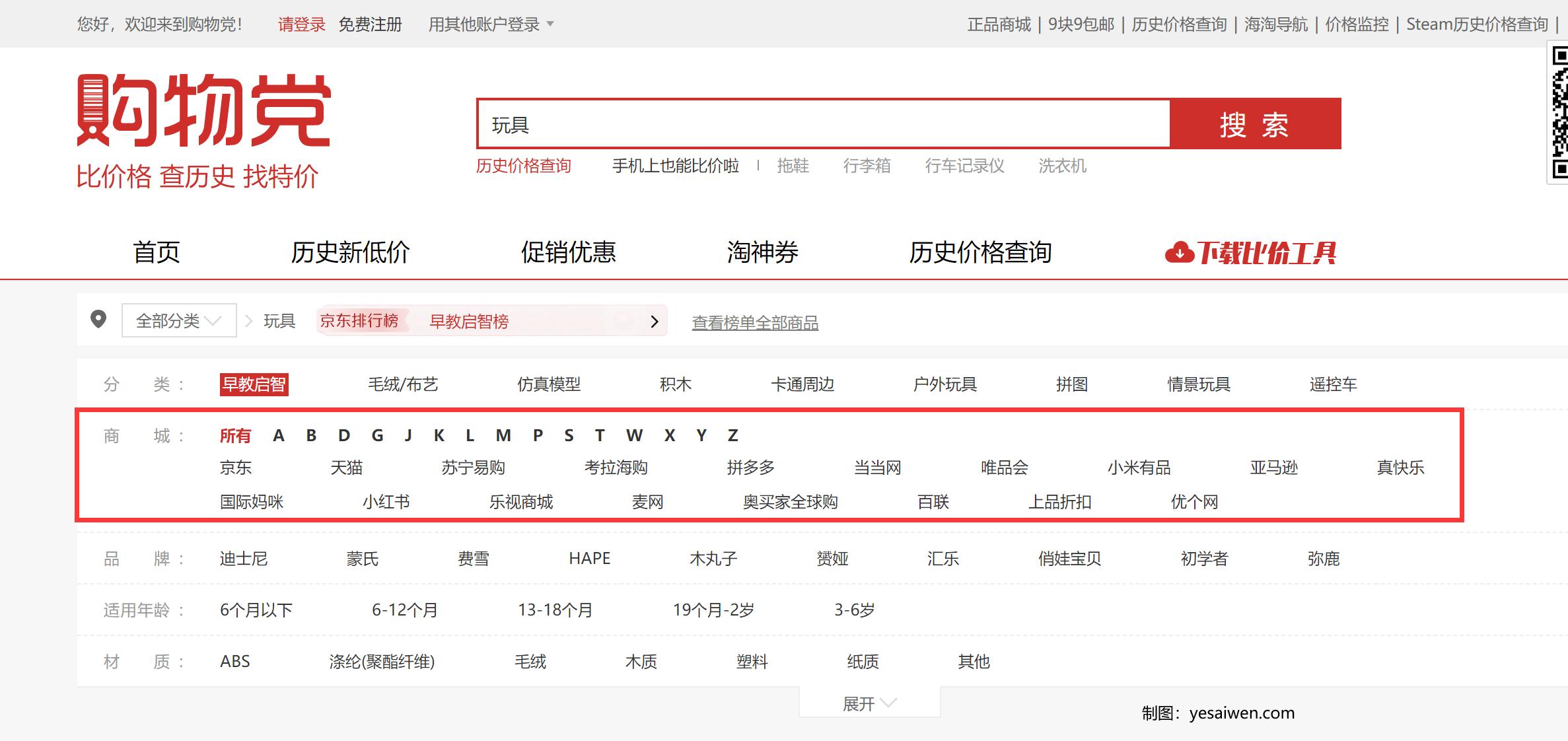Open the 免费注册 registration link

[x=369, y=24]
